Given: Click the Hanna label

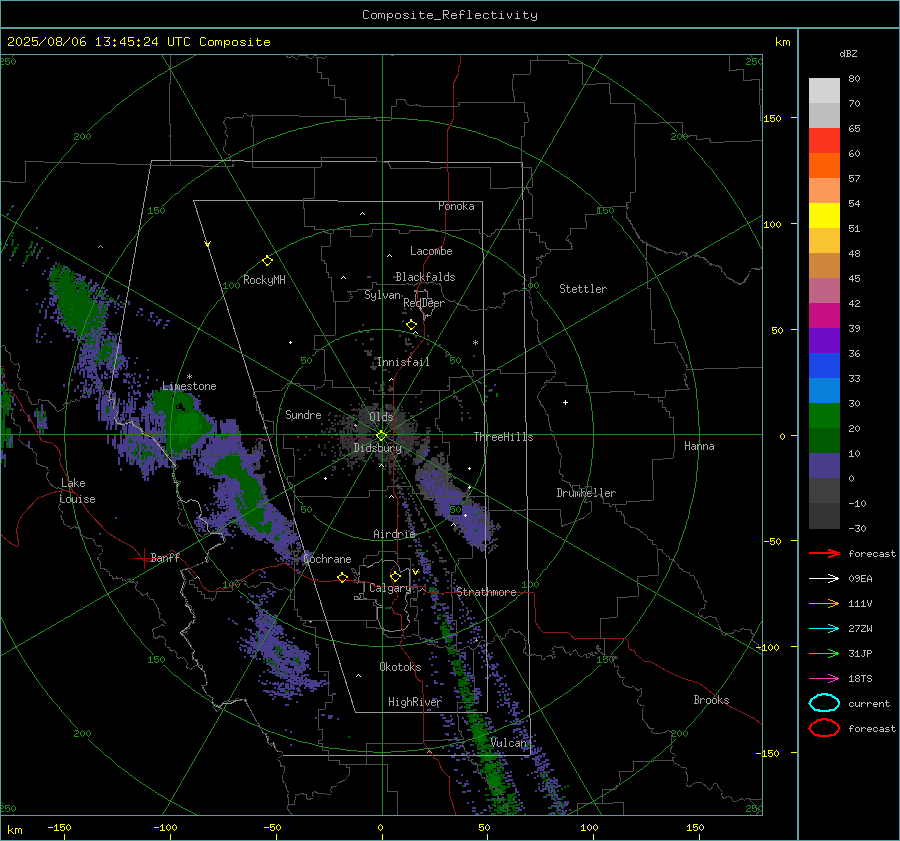Looking at the screenshot, I should point(699,446).
